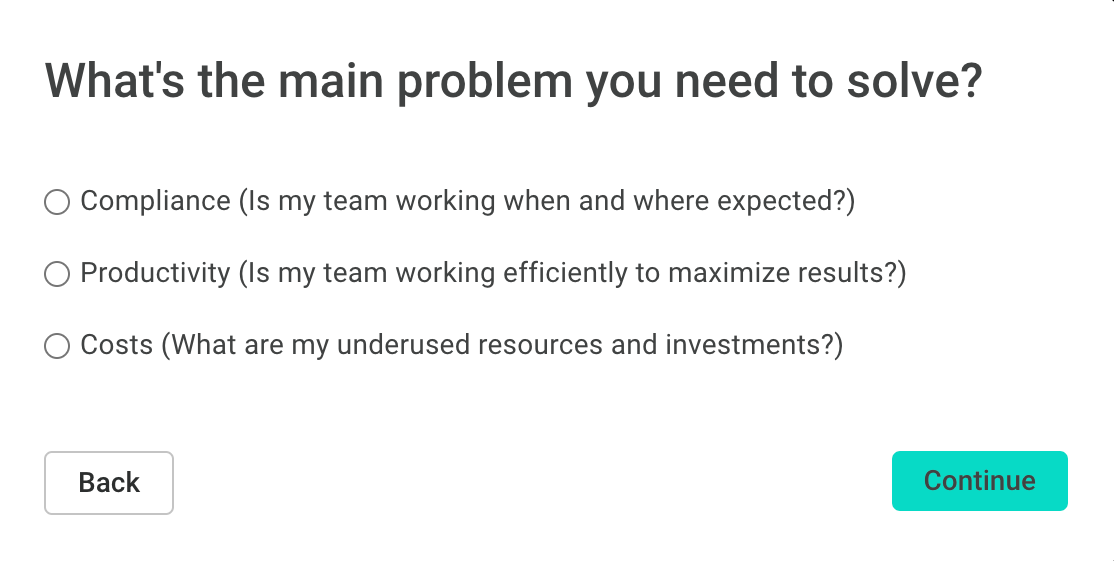Select the Compliance radio button
This screenshot has width=1114, height=561.
tap(57, 202)
